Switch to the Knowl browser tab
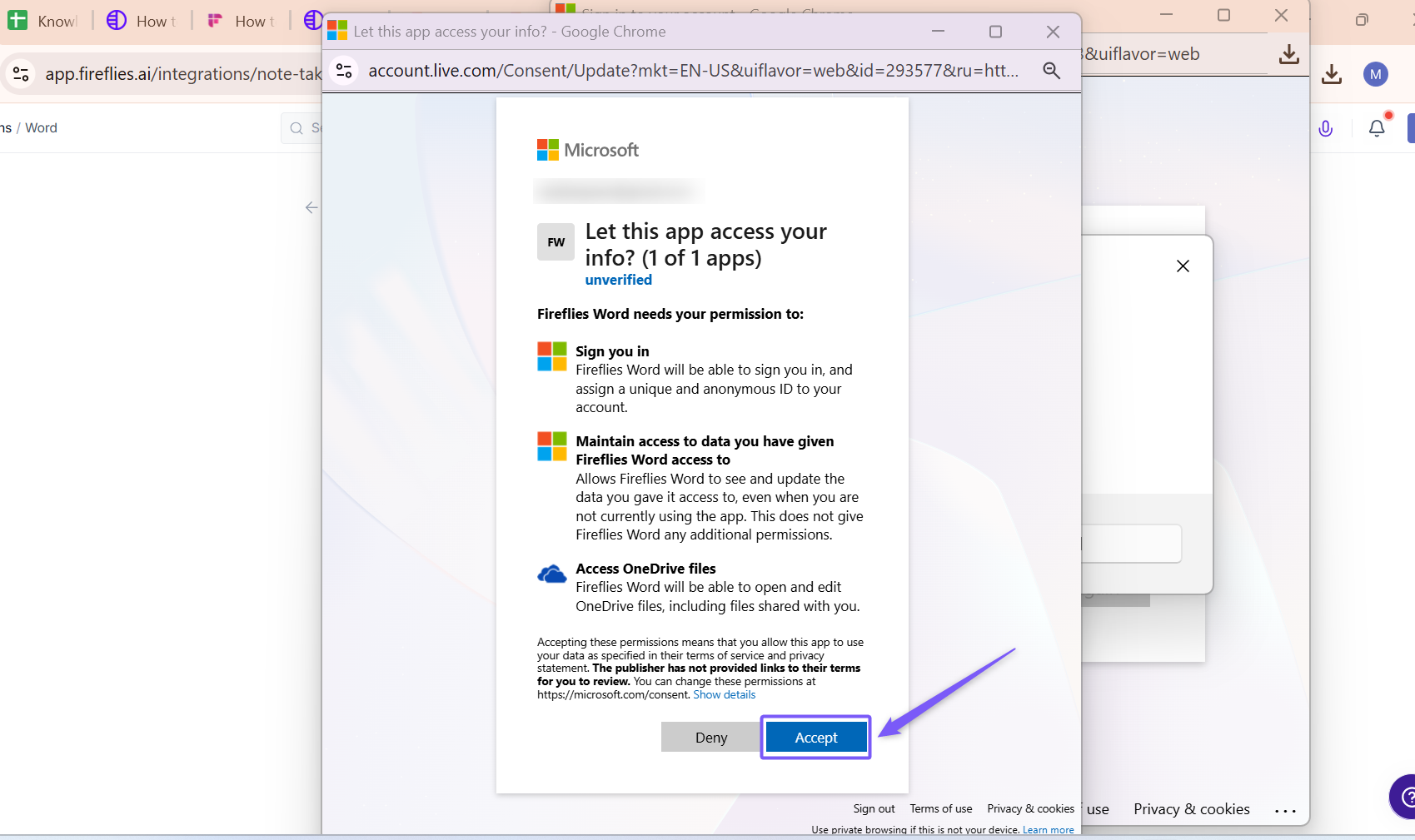 click(x=42, y=21)
